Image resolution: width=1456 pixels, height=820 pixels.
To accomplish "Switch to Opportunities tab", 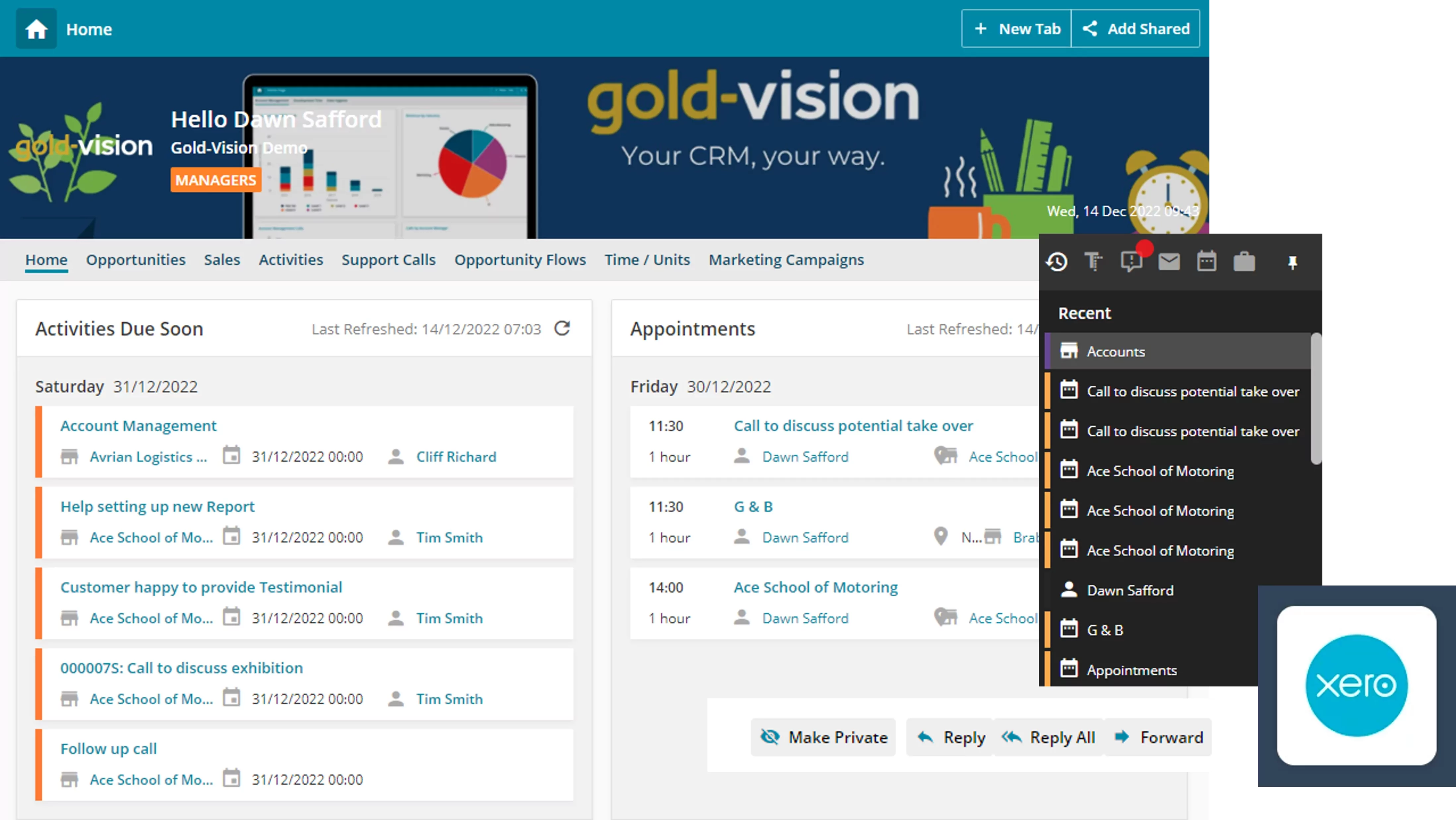I will 136,260.
